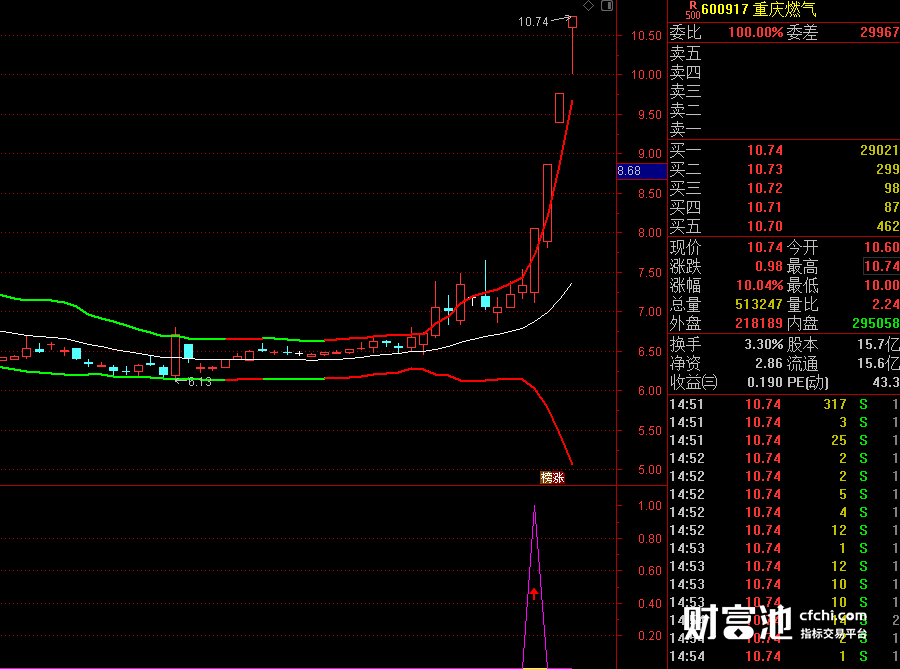
Task: Click the 0.60 label on the indicator axis
Action: tap(650, 570)
